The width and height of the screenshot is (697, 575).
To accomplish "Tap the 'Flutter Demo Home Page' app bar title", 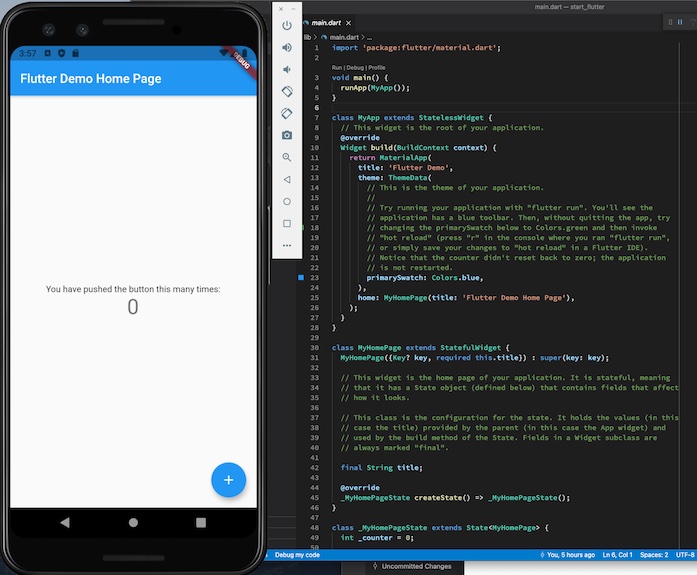I will pyautogui.click(x=91, y=79).
